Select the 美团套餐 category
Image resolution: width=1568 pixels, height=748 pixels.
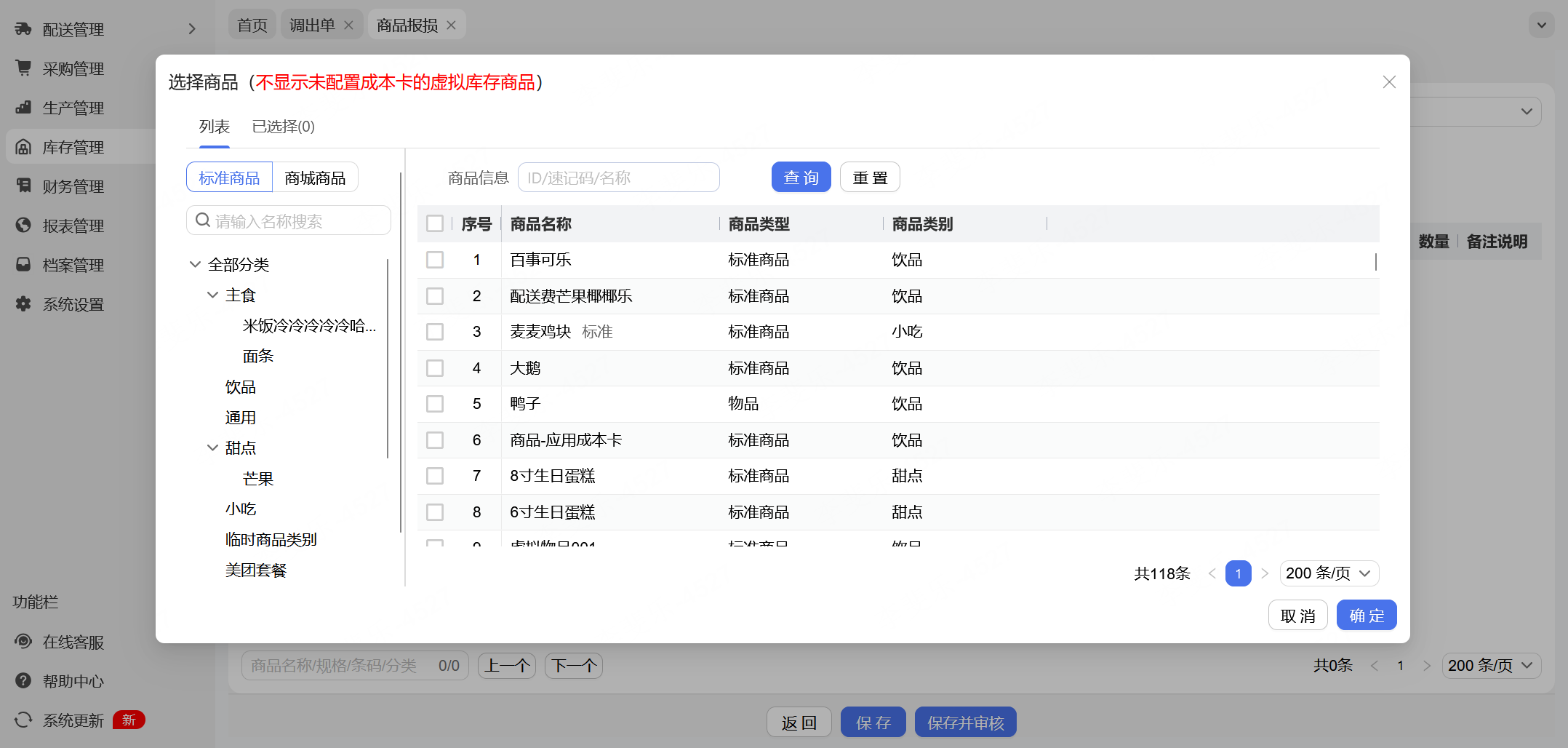pyautogui.click(x=255, y=570)
